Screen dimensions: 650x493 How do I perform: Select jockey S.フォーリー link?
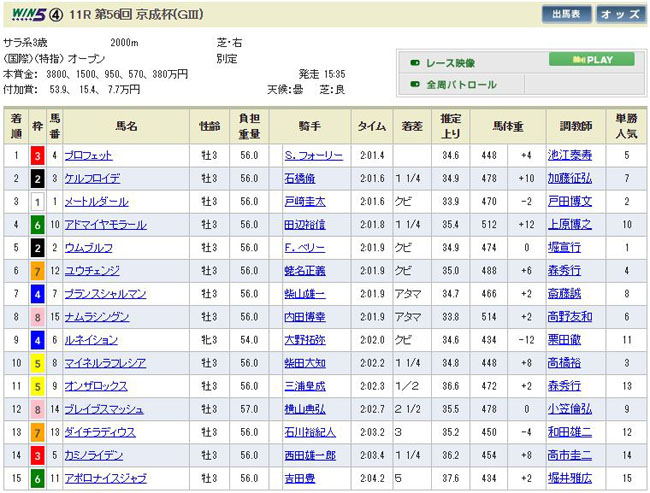(313, 156)
